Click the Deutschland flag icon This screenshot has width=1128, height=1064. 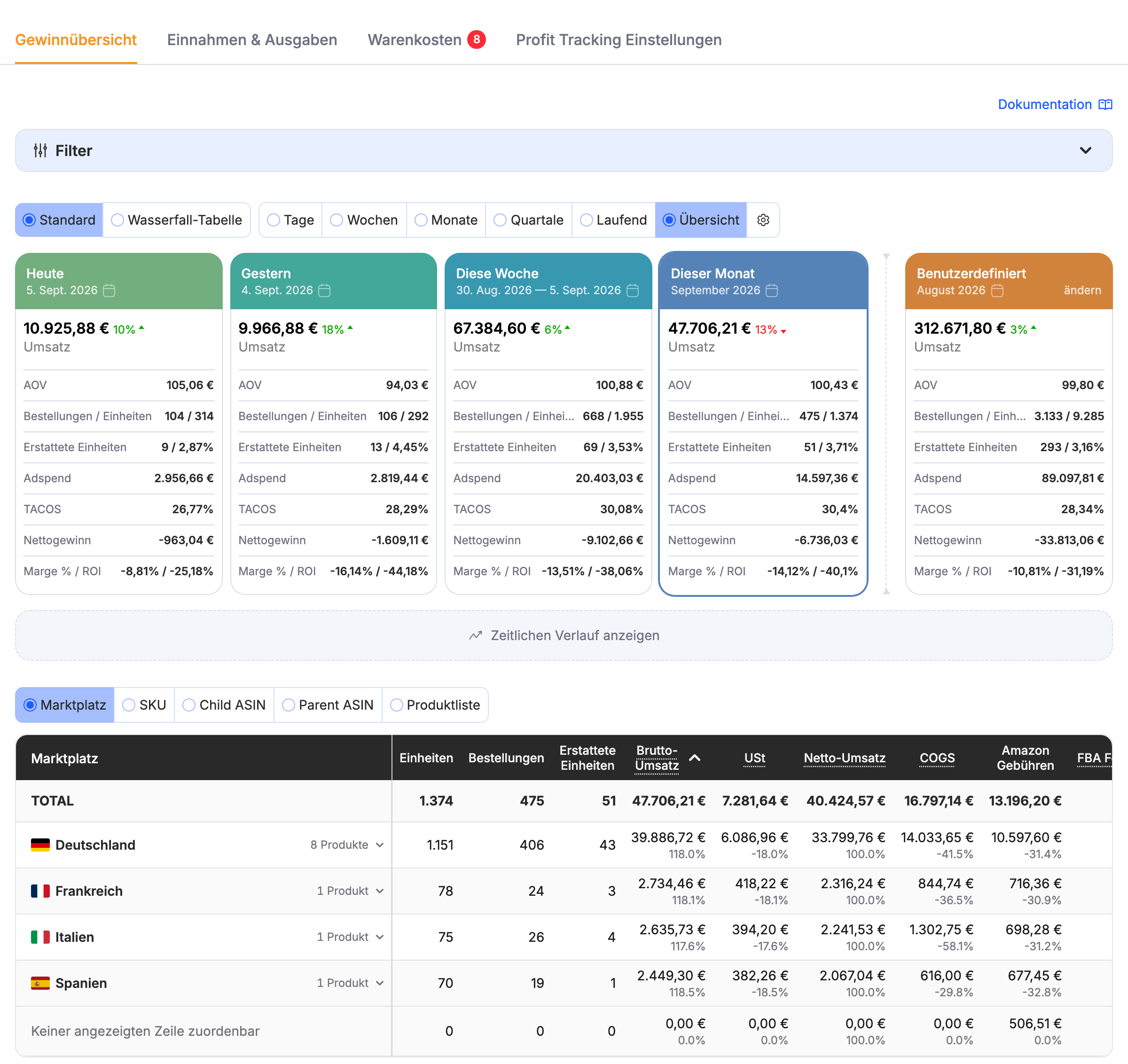click(40, 845)
